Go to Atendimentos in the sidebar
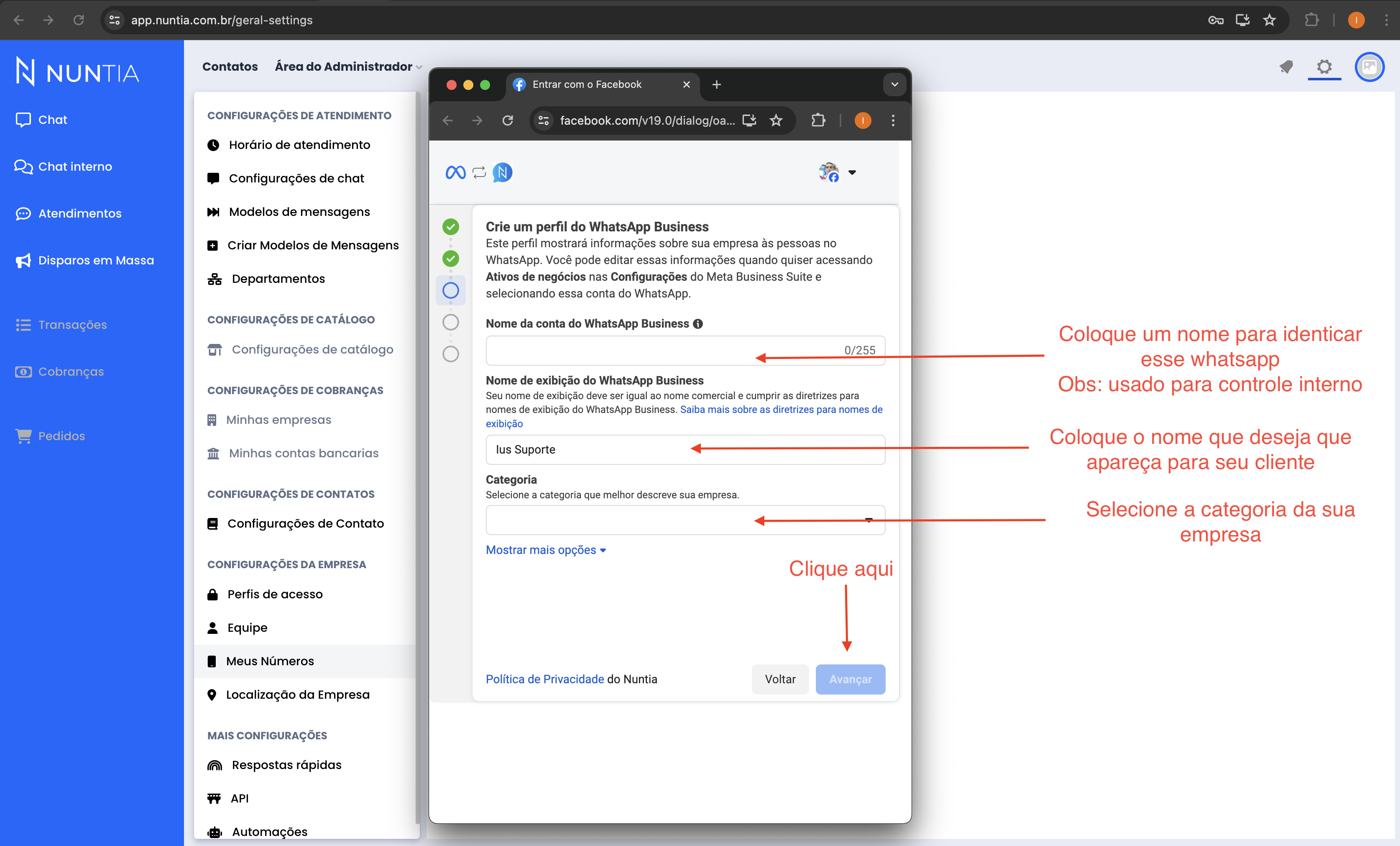Image resolution: width=1400 pixels, height=846 pixels. click(68, 213)
